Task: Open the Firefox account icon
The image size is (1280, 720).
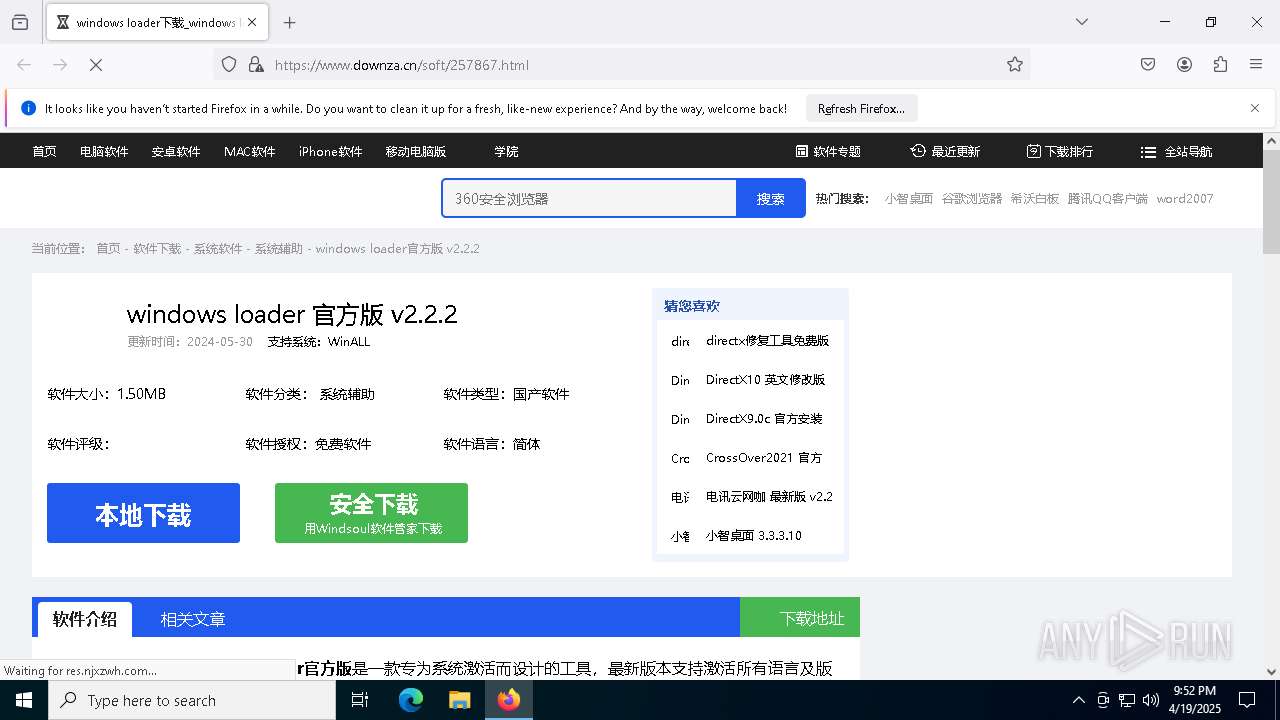Action: [1184, 65]
